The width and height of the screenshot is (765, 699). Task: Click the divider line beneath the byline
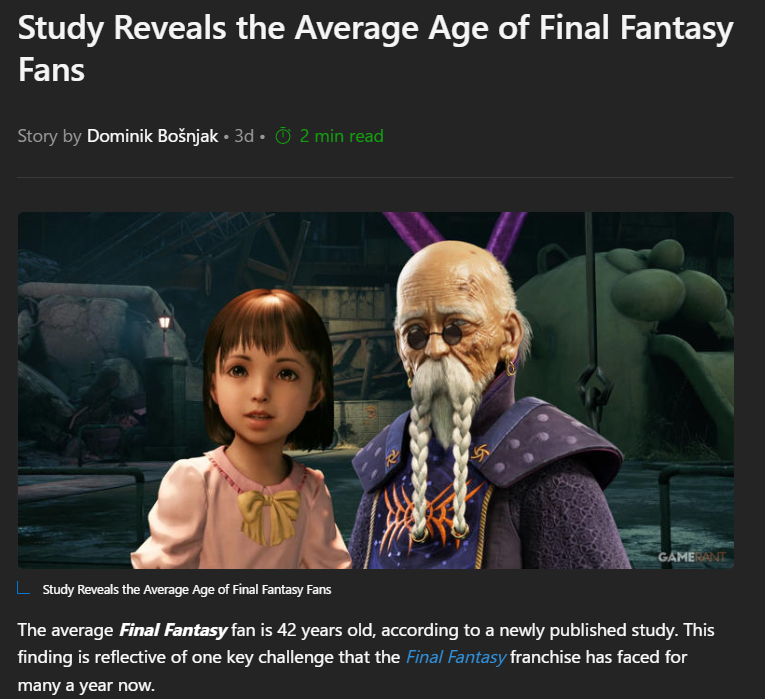coord(376,178)
